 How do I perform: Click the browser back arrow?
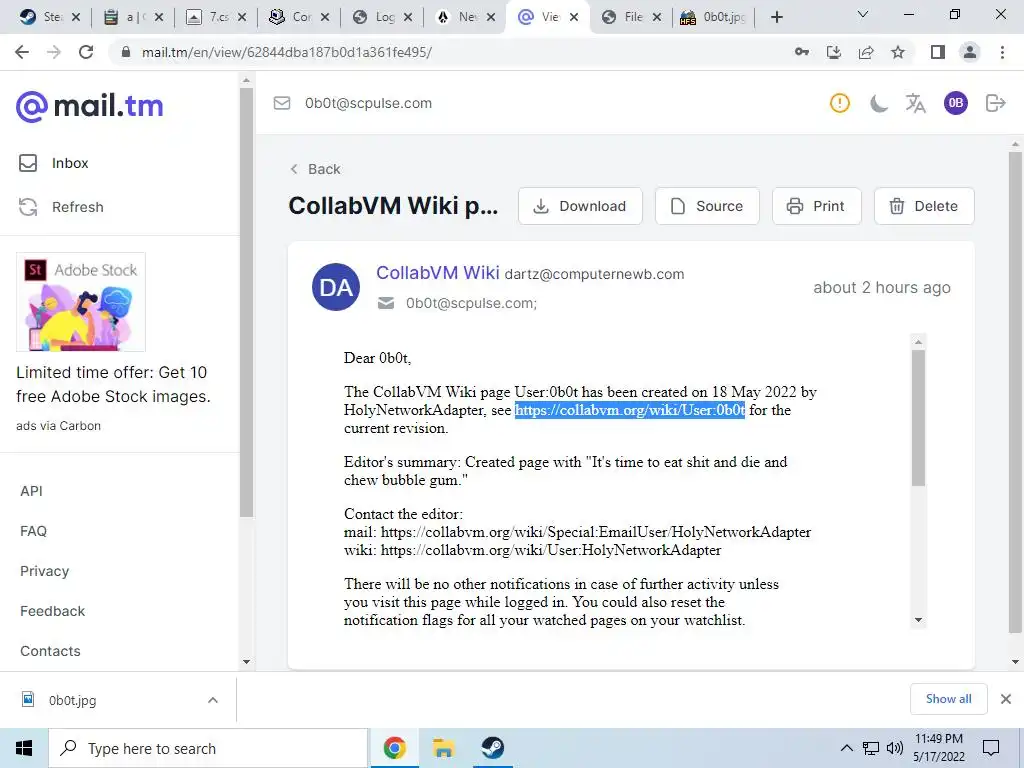tap(22, 52)
